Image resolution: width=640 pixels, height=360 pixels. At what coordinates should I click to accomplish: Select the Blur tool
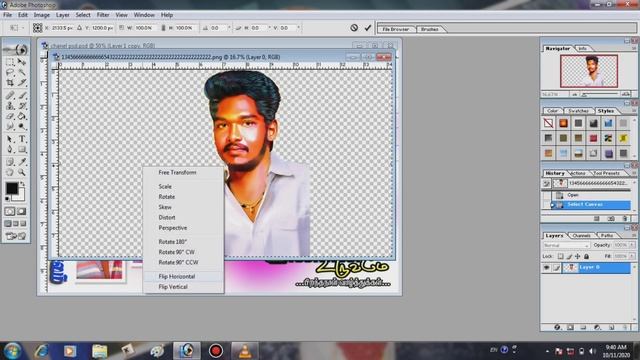point(10,127)
